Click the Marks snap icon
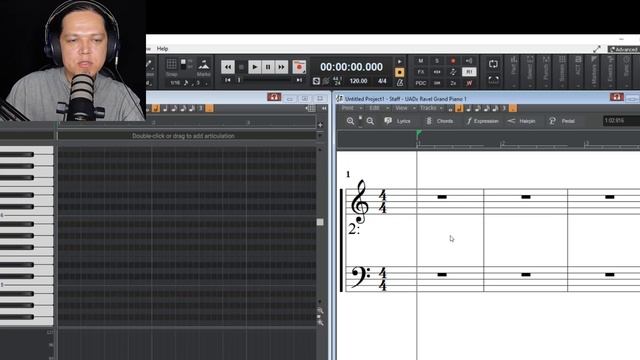Screen dimensions: 640x360 [x=203, y=65]
